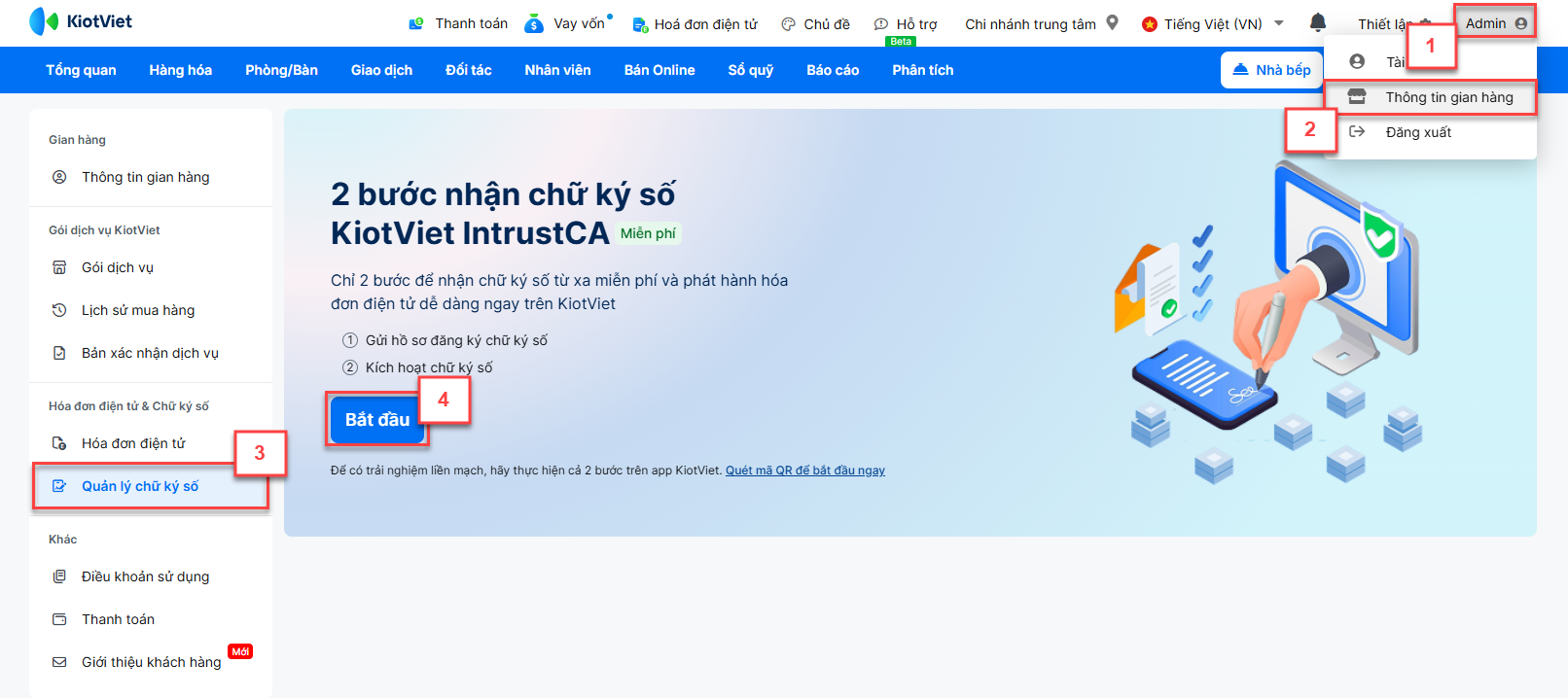Click the Nhà bếp button
1568x698 pixels.
1271,70
